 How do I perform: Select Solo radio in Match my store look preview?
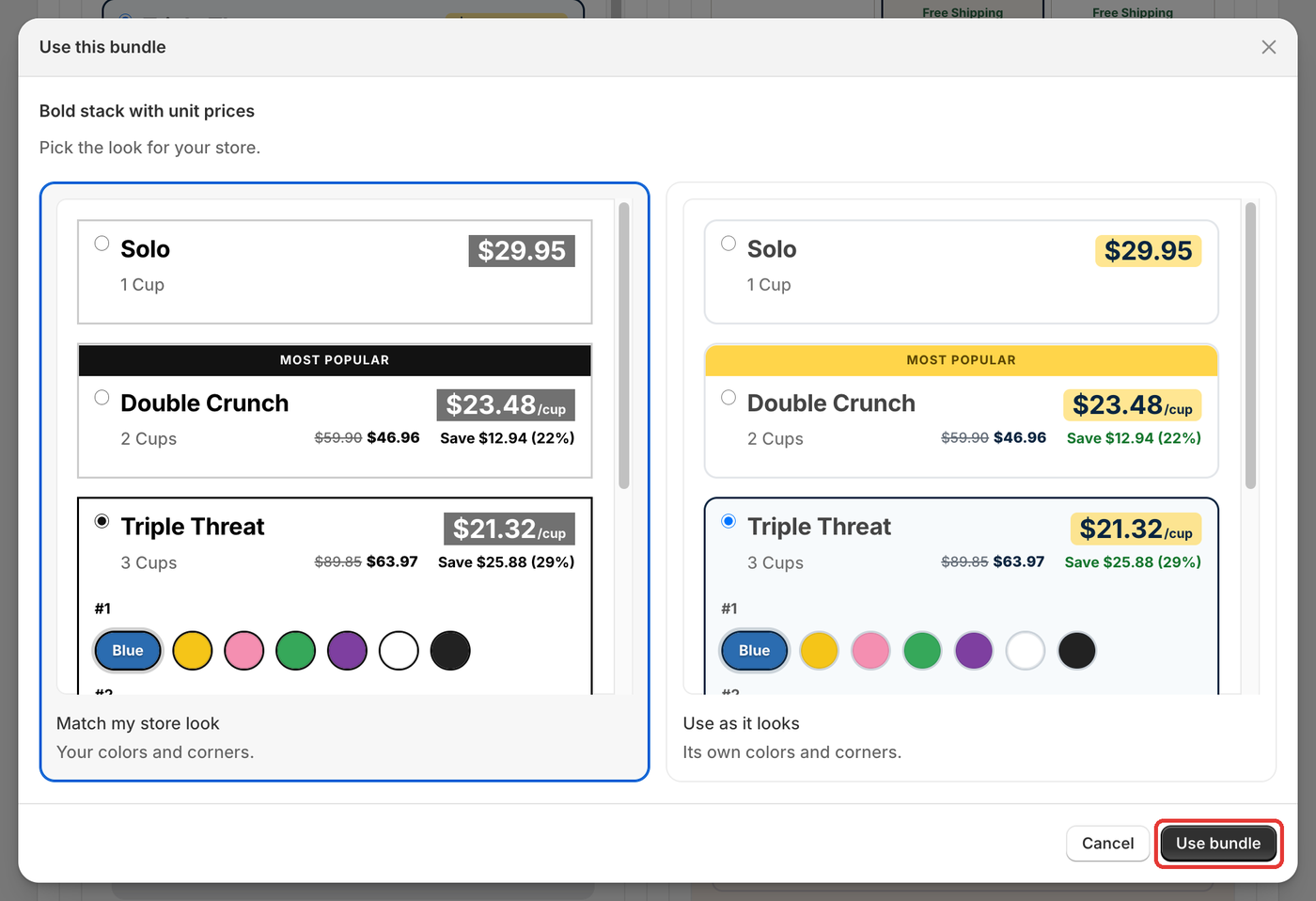coord(102,244)
